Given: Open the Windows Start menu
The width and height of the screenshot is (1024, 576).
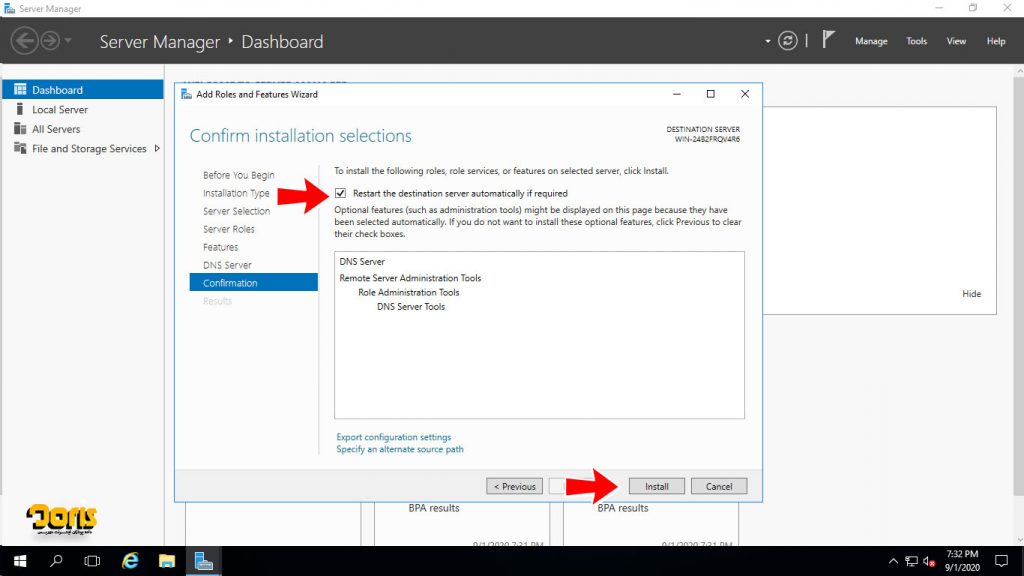Looking at the screenshot, I should (x=20, y=561).
